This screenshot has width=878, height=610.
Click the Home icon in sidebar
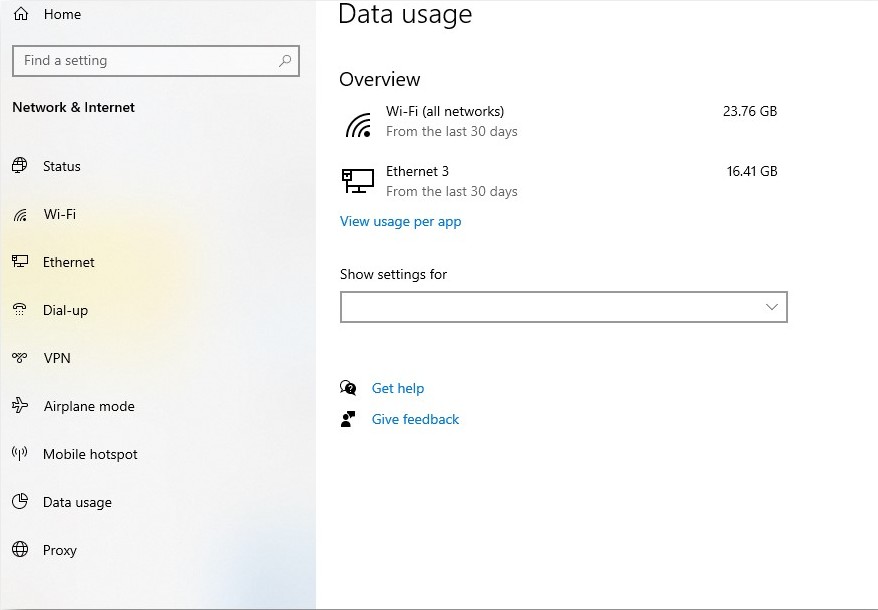pos(21,15)
